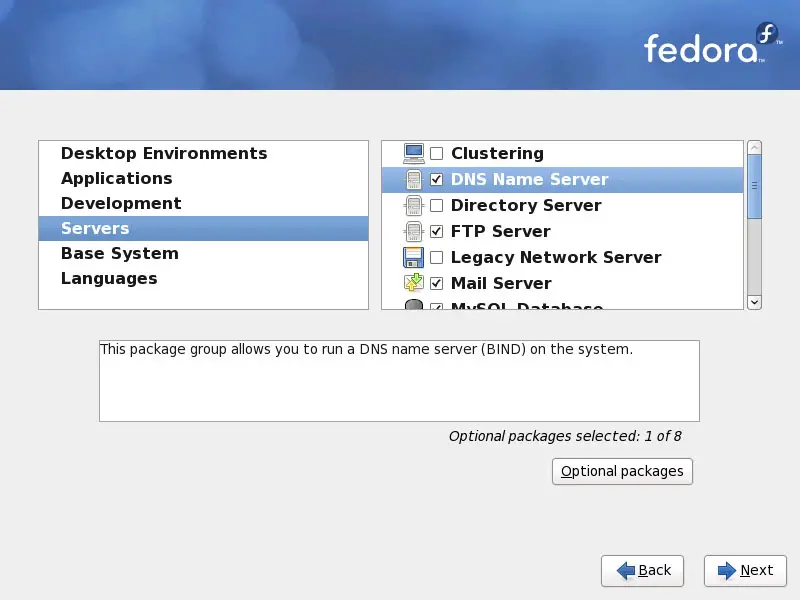Select the Directory Server label
The height and width of the screenshot is (600, 800).
click(526, 206)
